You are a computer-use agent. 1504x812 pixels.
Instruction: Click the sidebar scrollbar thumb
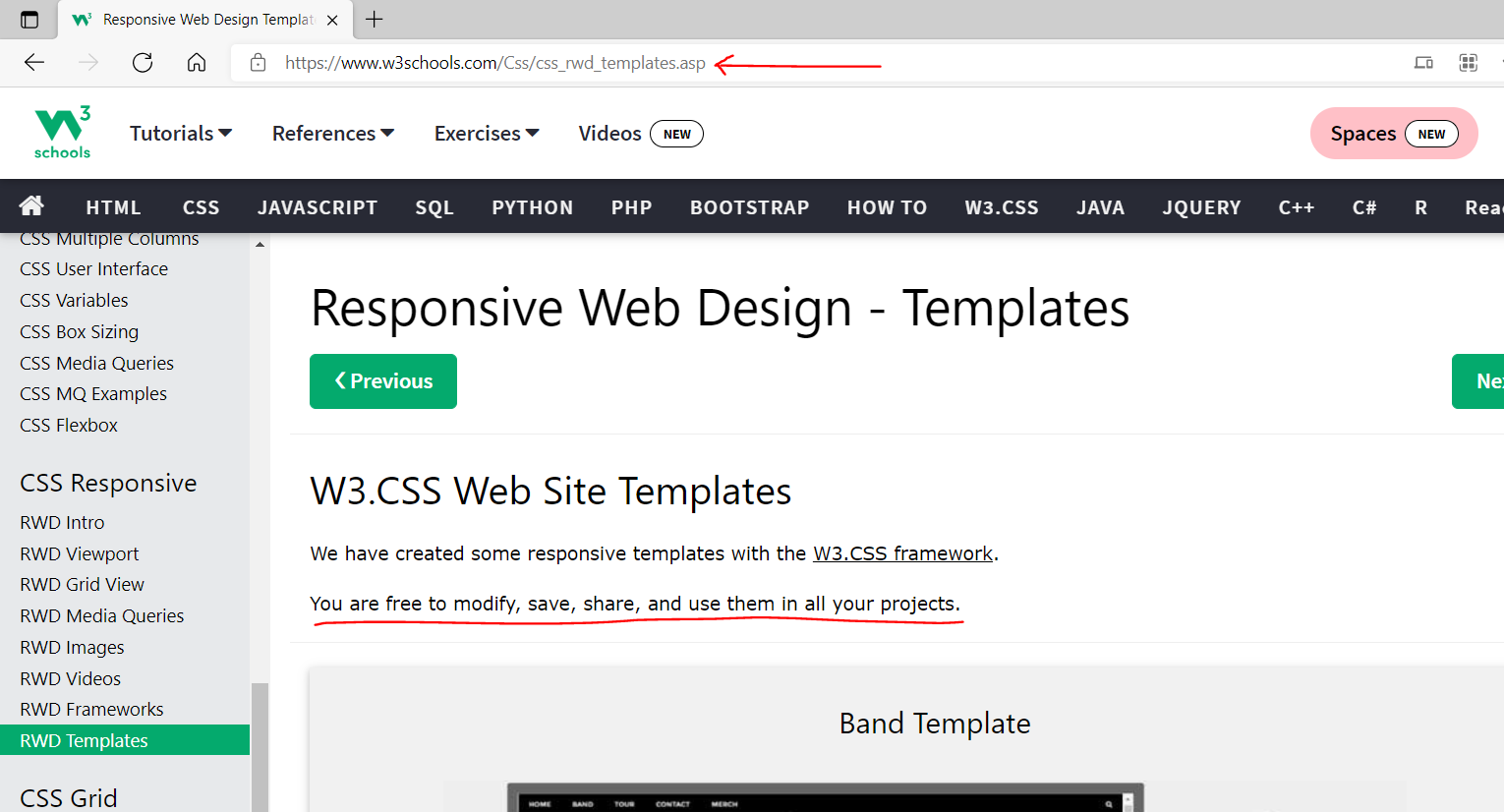click(x=260, y=747)
